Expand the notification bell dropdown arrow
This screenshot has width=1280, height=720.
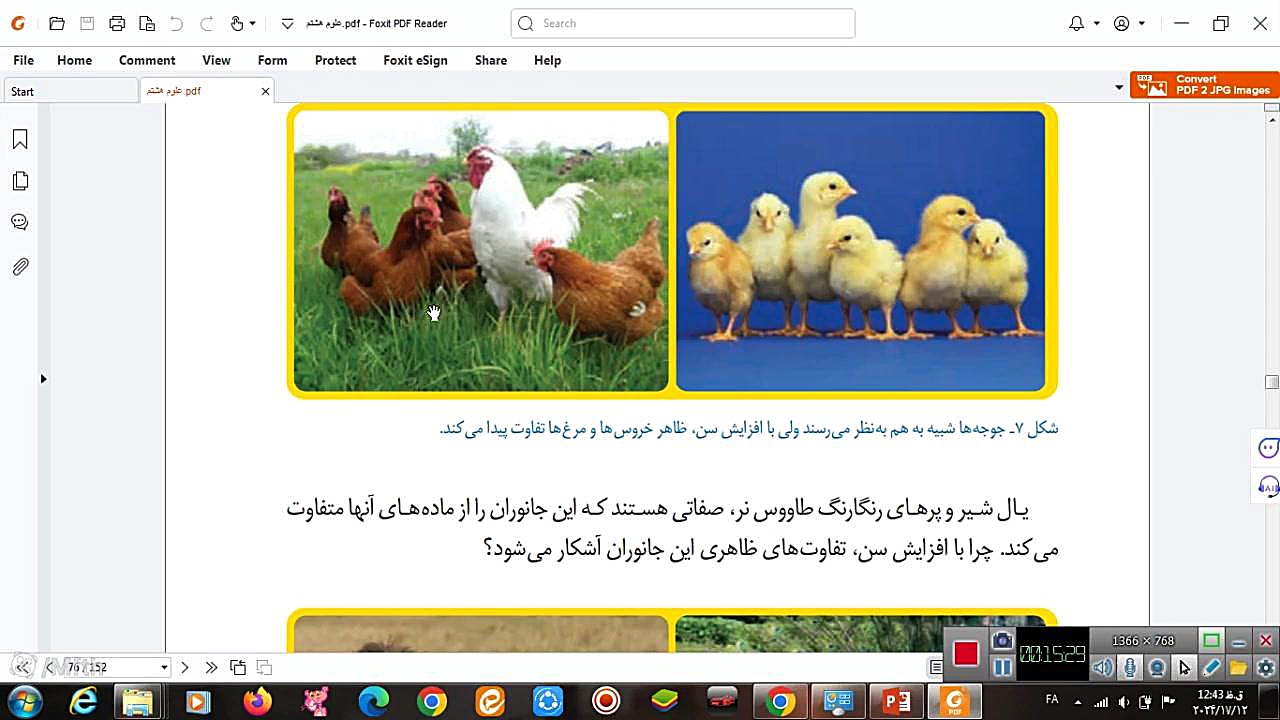[x=1097, y=23]
